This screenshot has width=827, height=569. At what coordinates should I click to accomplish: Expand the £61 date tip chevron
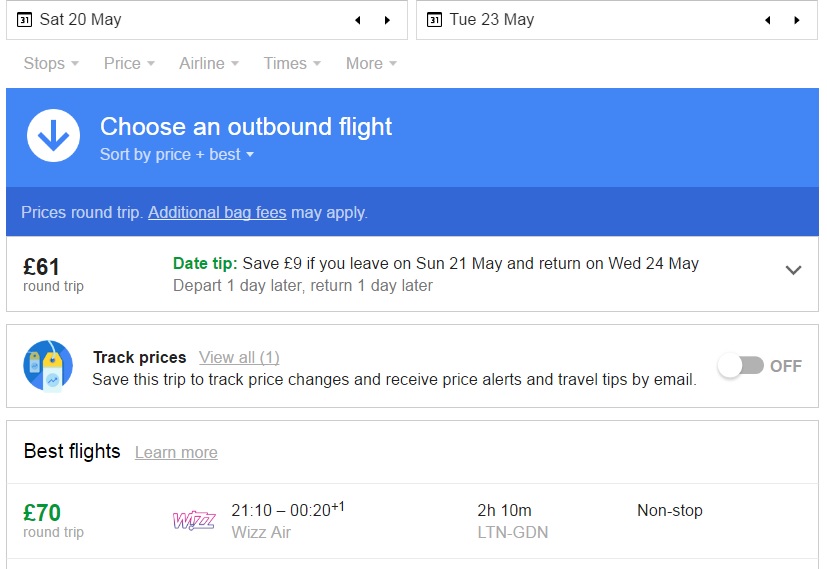coord(793,270)
